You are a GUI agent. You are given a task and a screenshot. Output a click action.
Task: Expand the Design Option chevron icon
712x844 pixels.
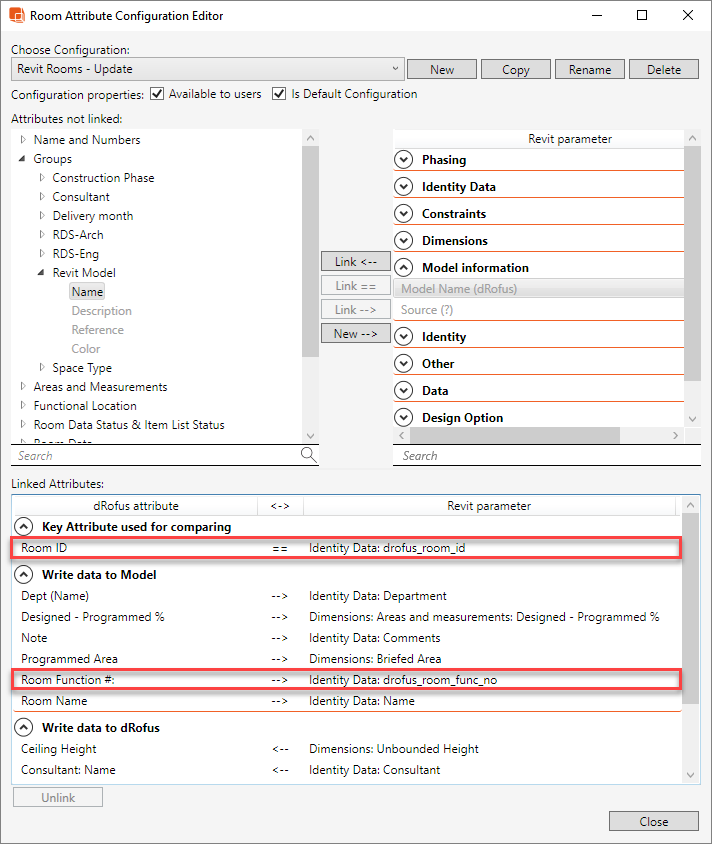click(404, 418)
